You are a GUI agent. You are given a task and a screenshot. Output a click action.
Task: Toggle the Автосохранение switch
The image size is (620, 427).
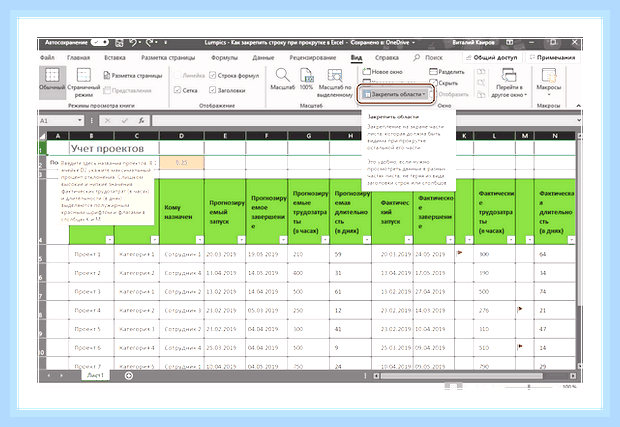pos(100,42)
